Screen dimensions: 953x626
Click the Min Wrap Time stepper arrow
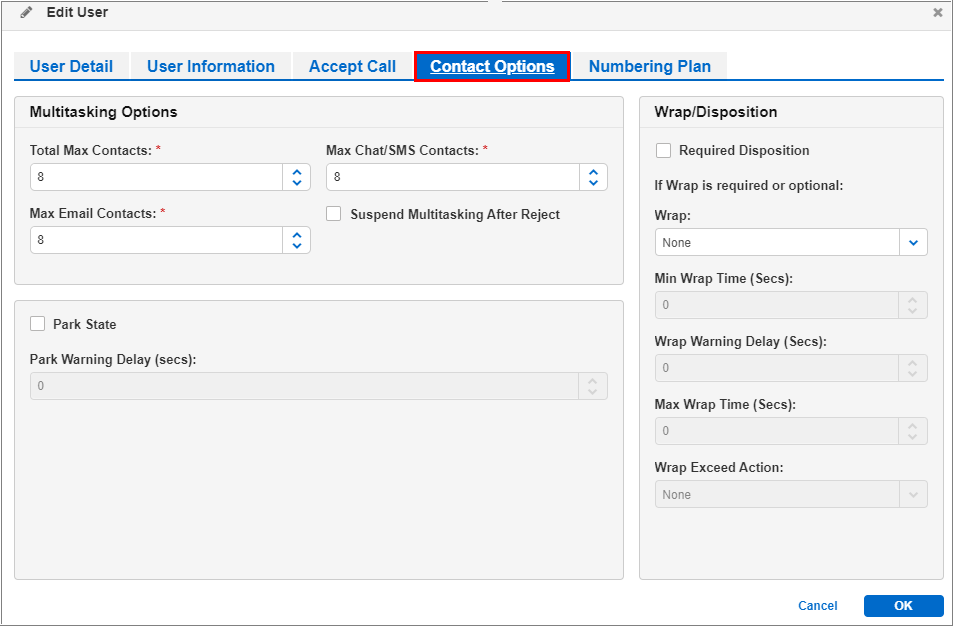(x=912, y=300)
